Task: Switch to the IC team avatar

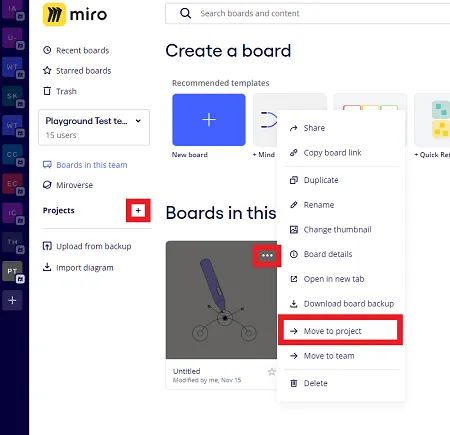Action: (x=13, y=213)
